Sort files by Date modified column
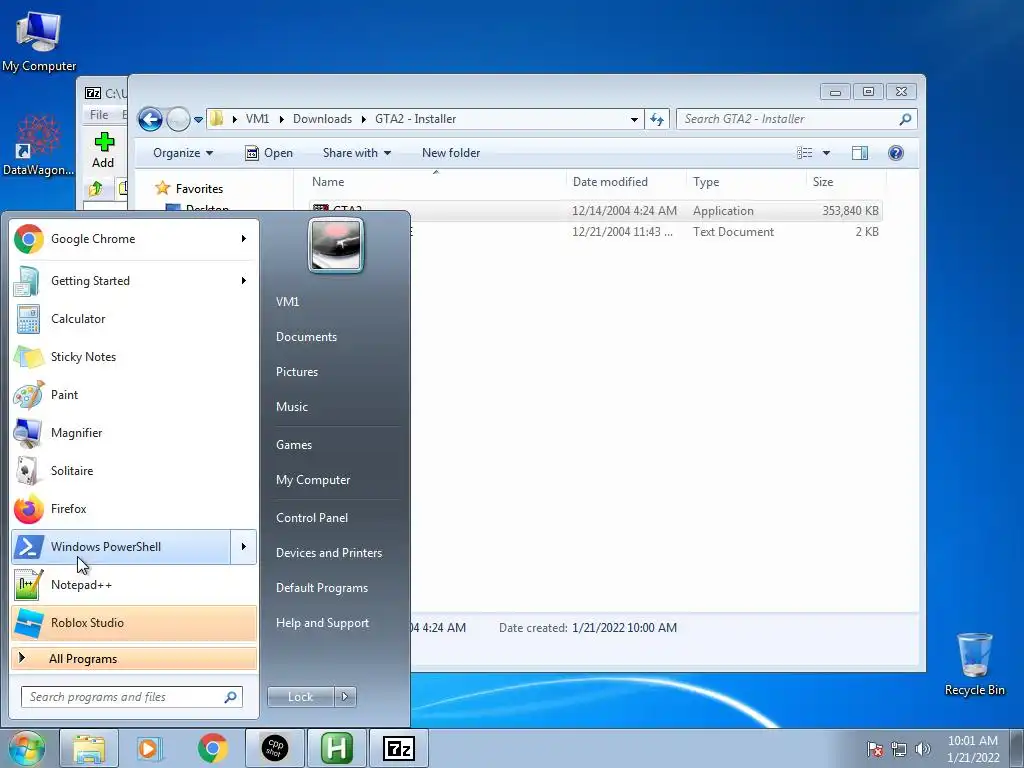The width and height of the screenshot is (1024, 768). coord(626,182)
